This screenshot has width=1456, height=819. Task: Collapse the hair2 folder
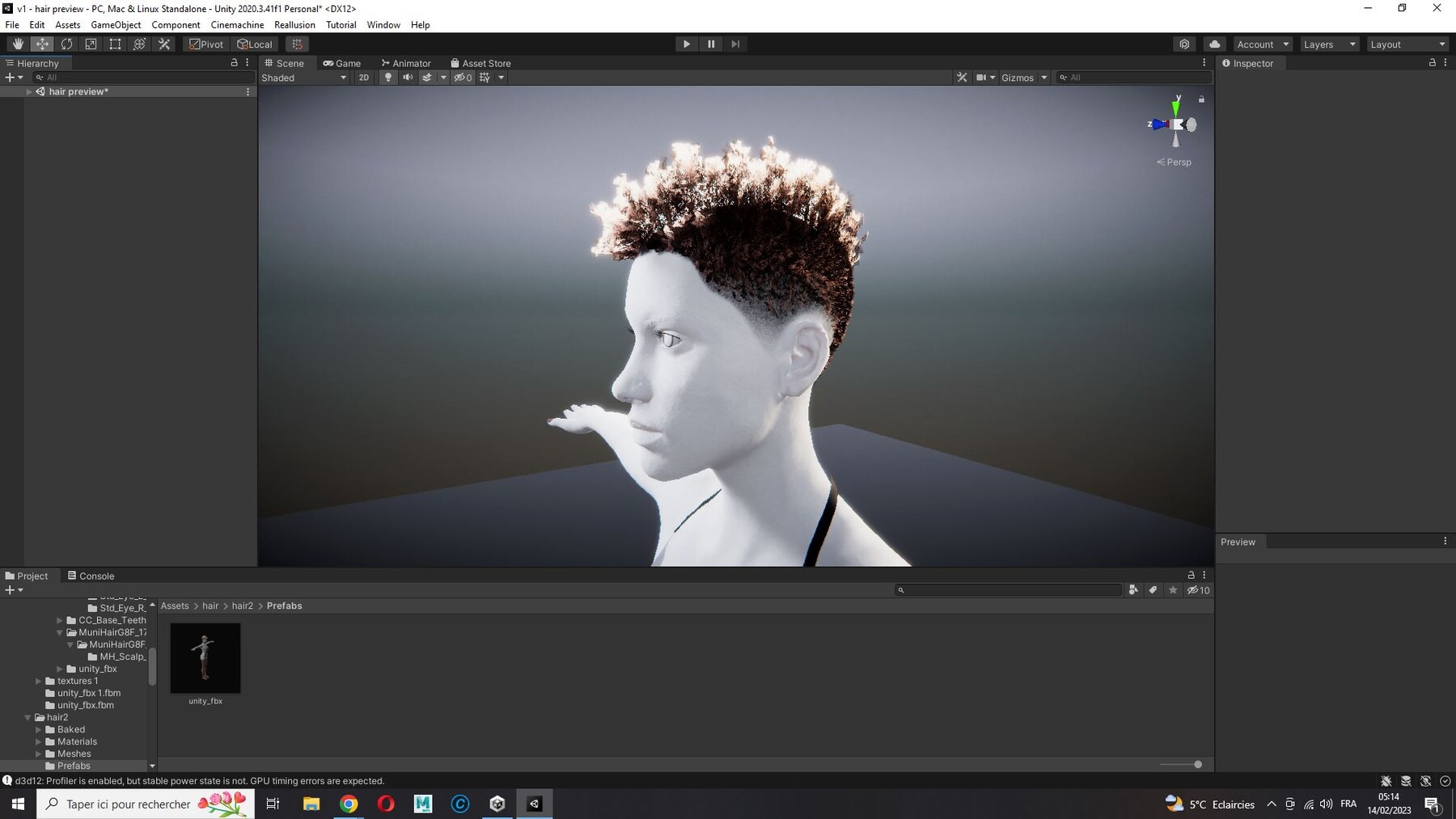point(28,717)
